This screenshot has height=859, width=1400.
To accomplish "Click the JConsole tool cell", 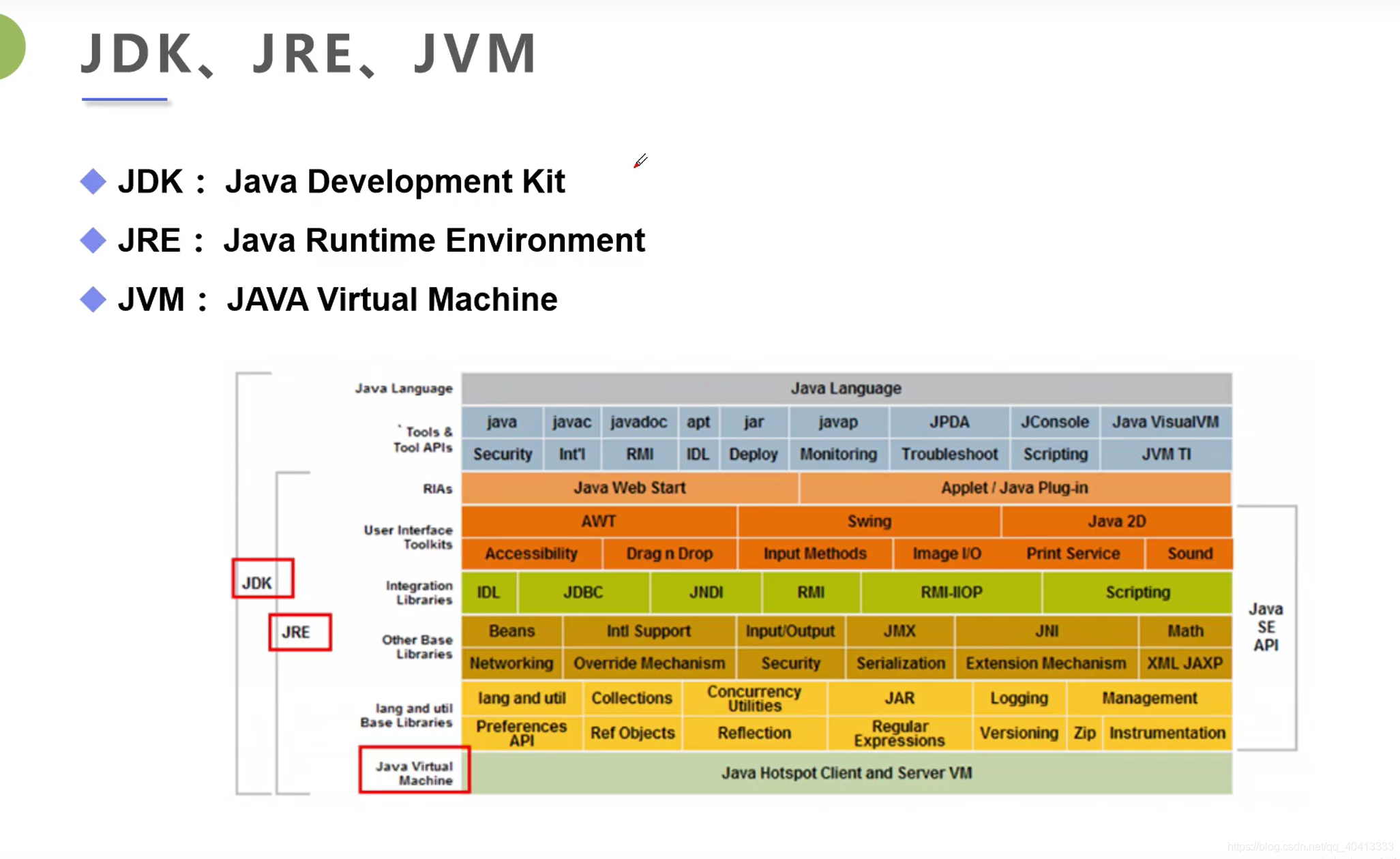I will [x=1054, y=422].
